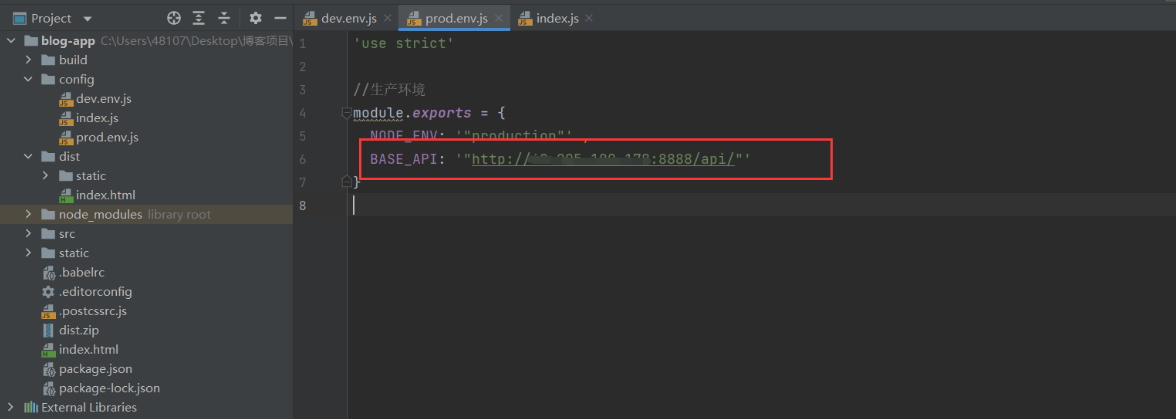1176x419 pixels.
Task: Select the package.json file
Action: [95, 369]
